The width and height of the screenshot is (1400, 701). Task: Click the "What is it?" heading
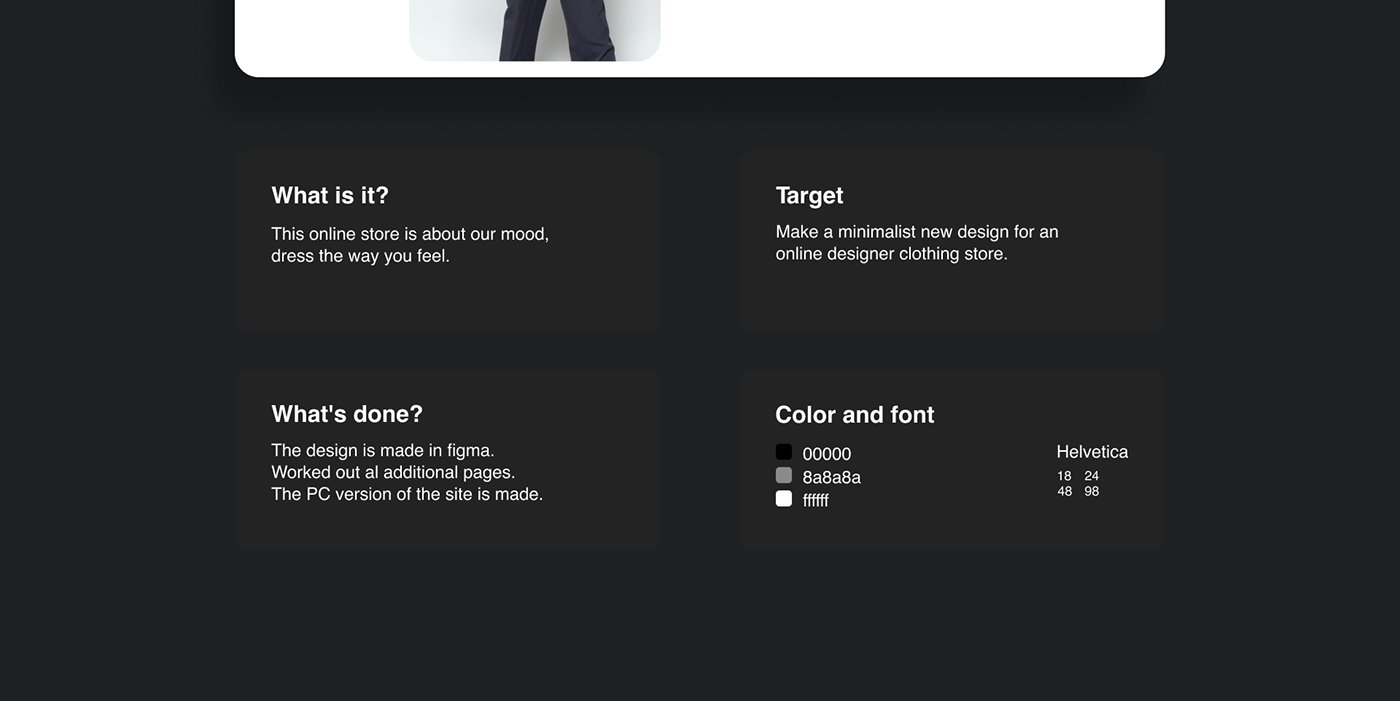[330, 195]
